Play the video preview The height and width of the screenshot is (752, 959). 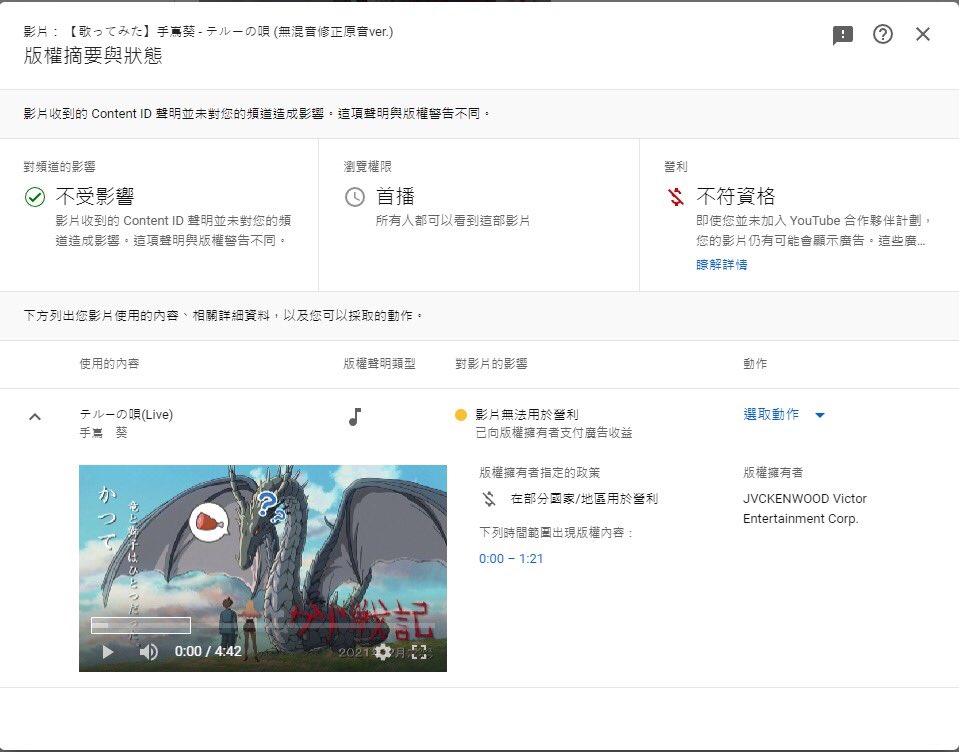click(x=108, y=652)
